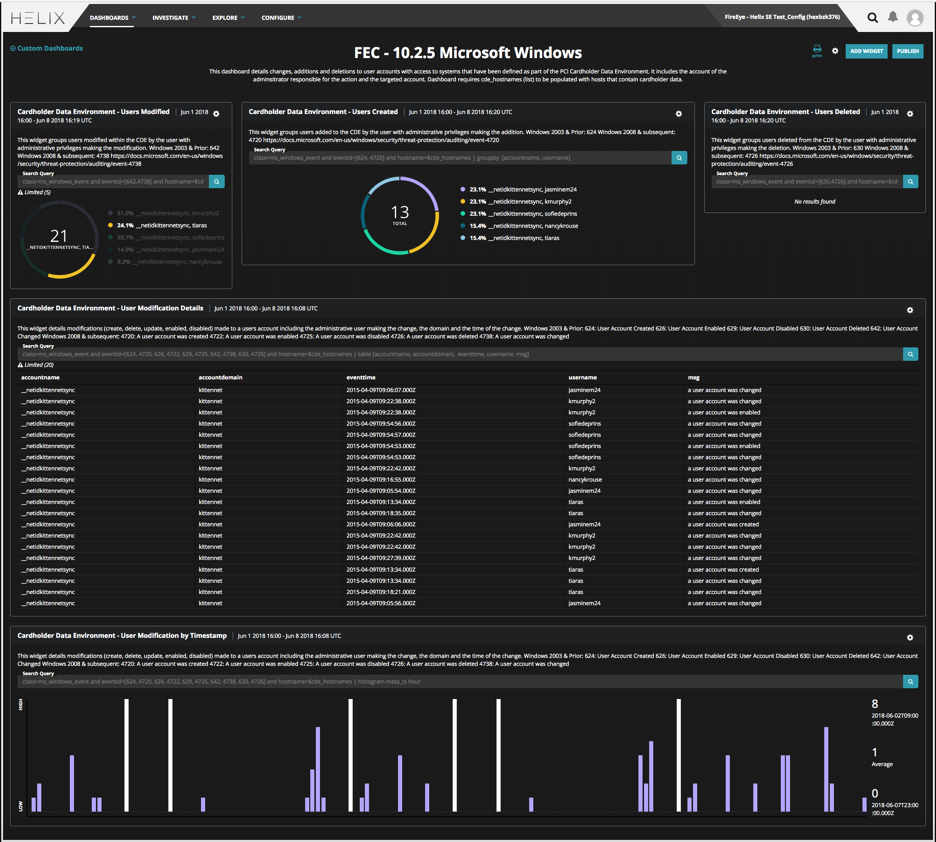
Task: Select legend swatch for 23.1% jasminem24
Action: tap(463, 189)
